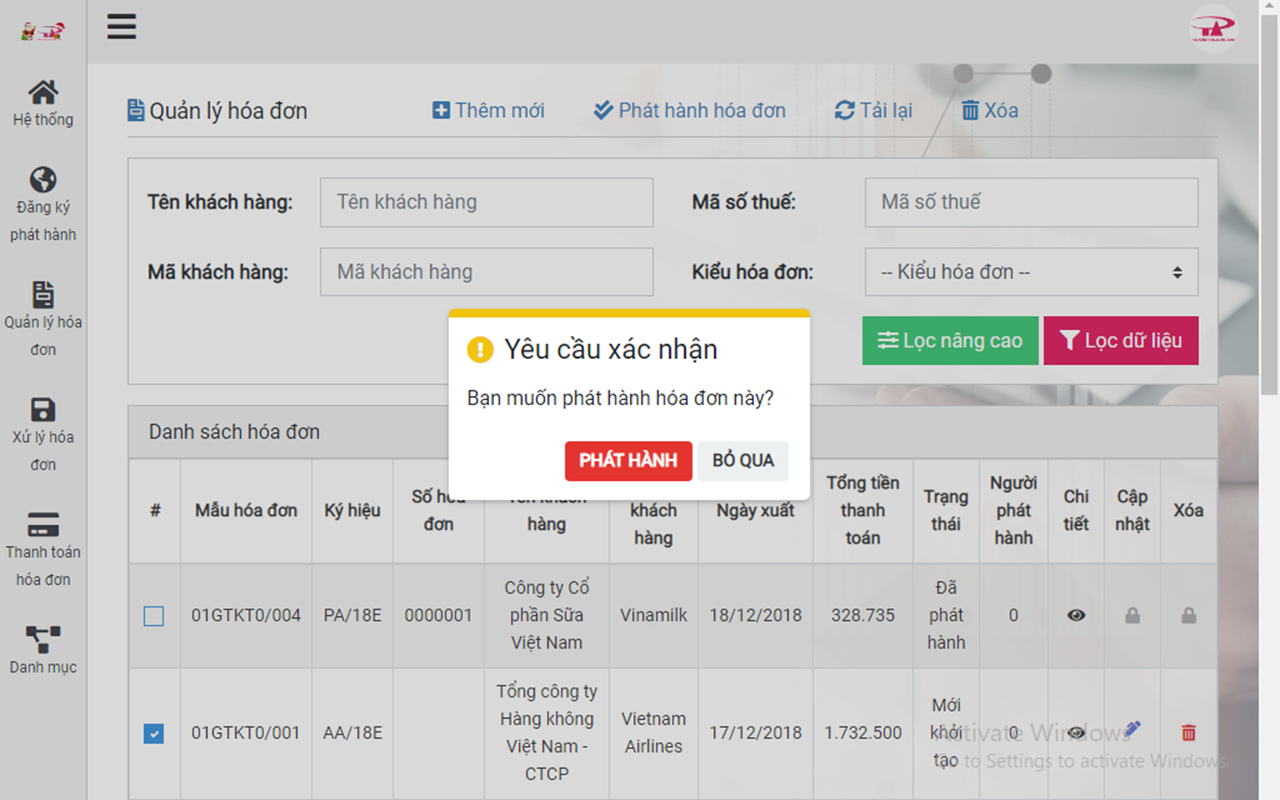This screenshot has height=800, width=1280.
Task: Click Thêm mới toolbar item
Action: click(x=488, y=110)
